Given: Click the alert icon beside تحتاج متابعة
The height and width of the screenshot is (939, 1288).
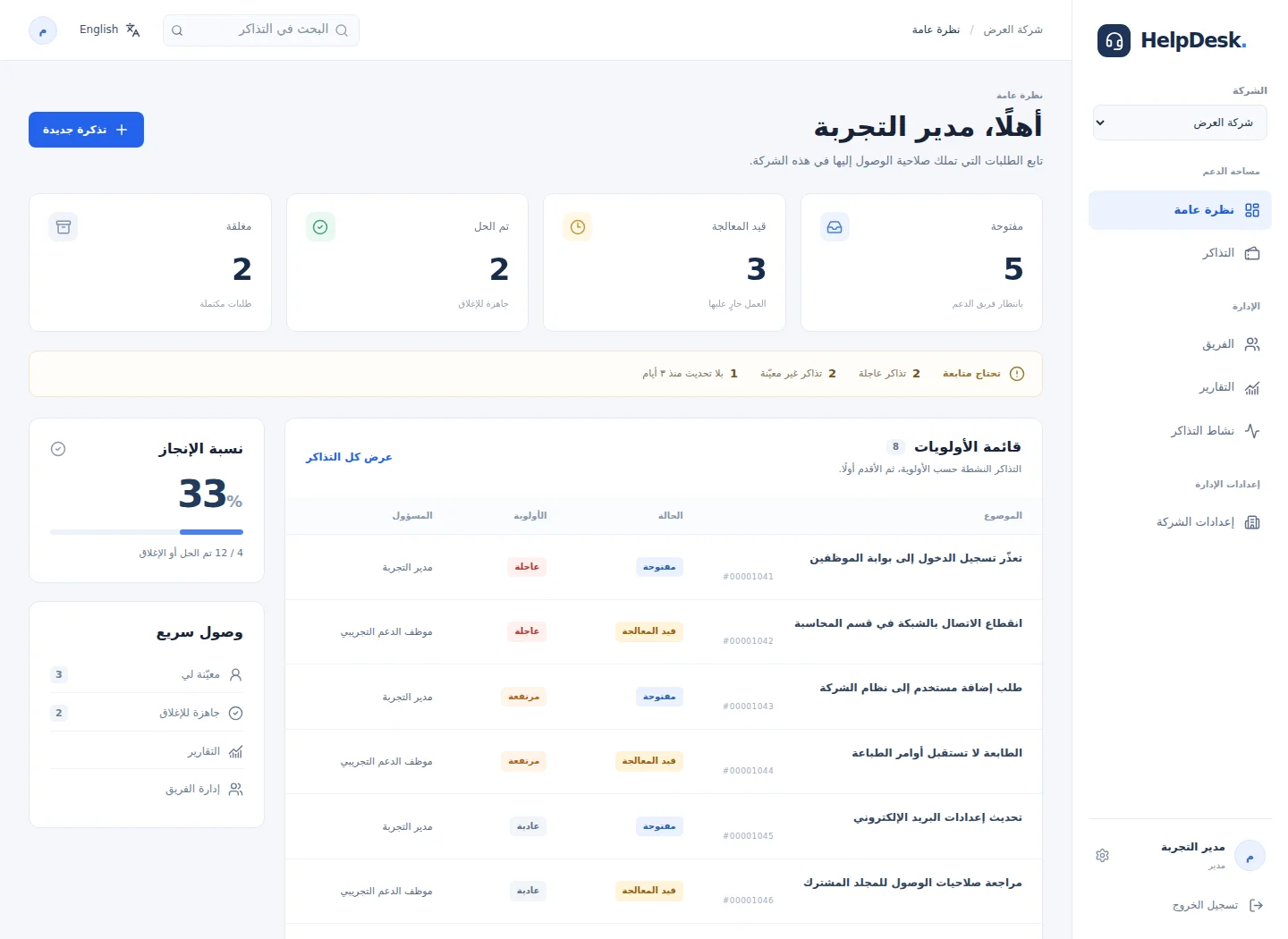Looking at the screenshot, I should pyautogui.click(x=1017, y=374).
